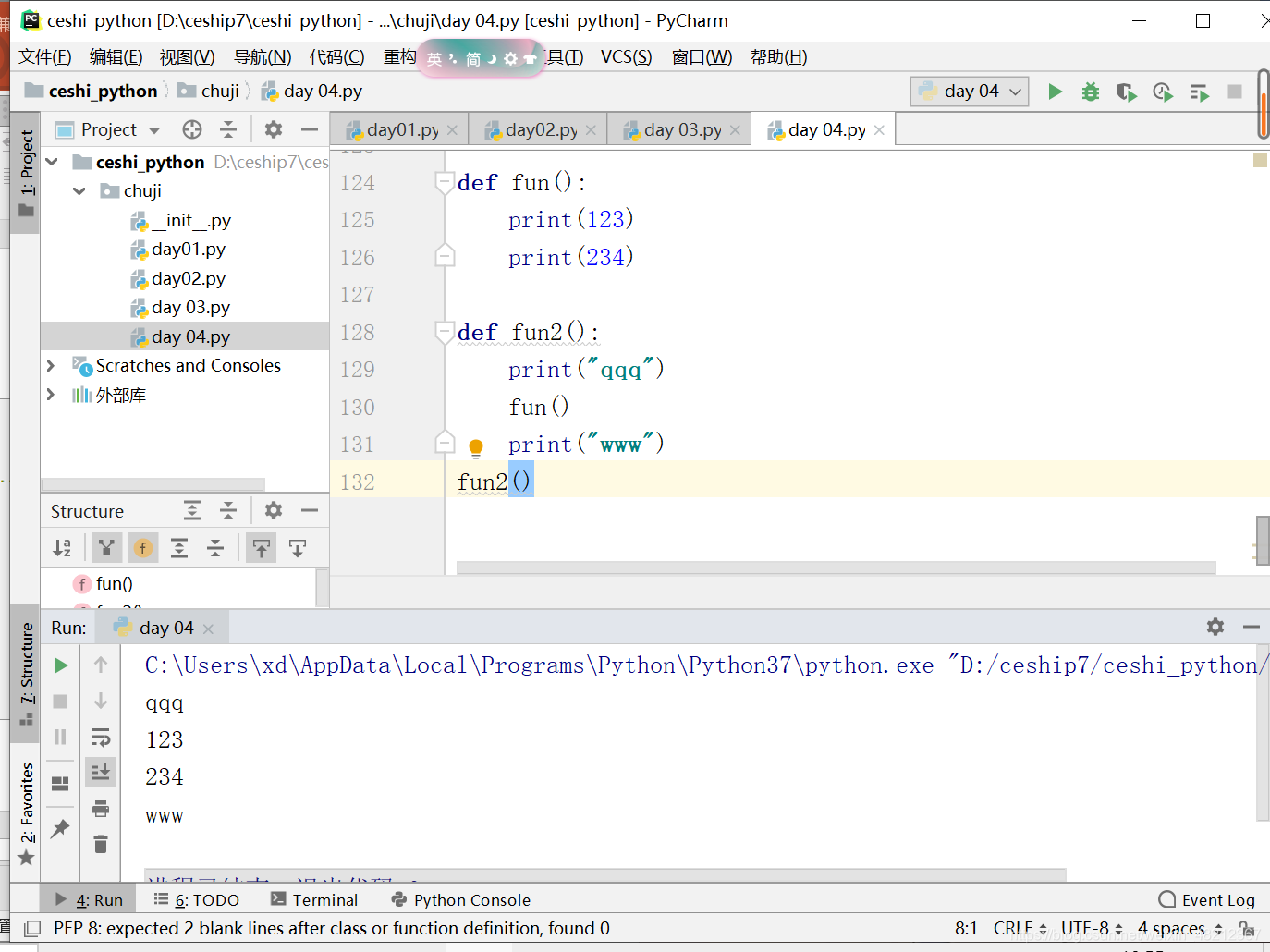
Task: Open day 03.py in project tree
Action: tap(190, 308)
